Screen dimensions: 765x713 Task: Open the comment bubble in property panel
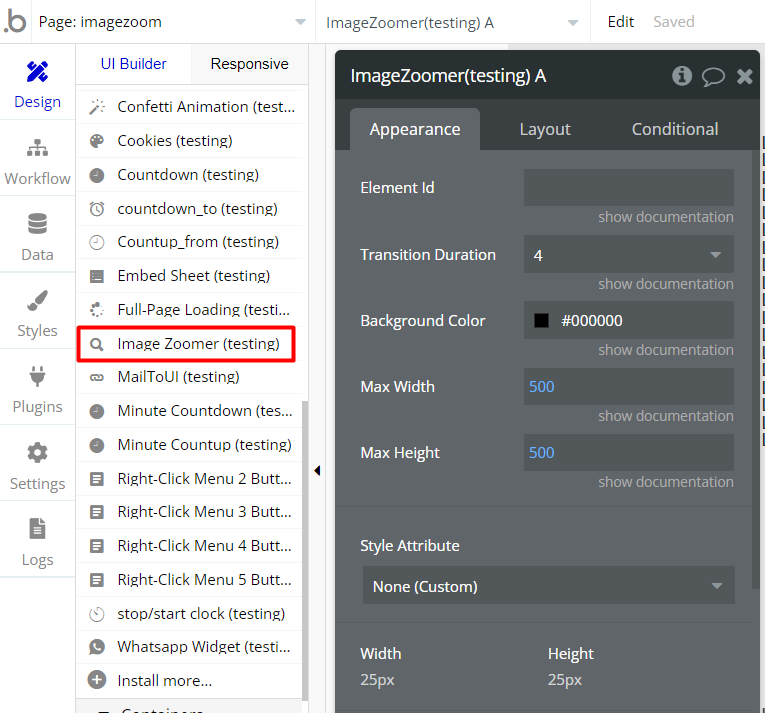pos(713,76)
